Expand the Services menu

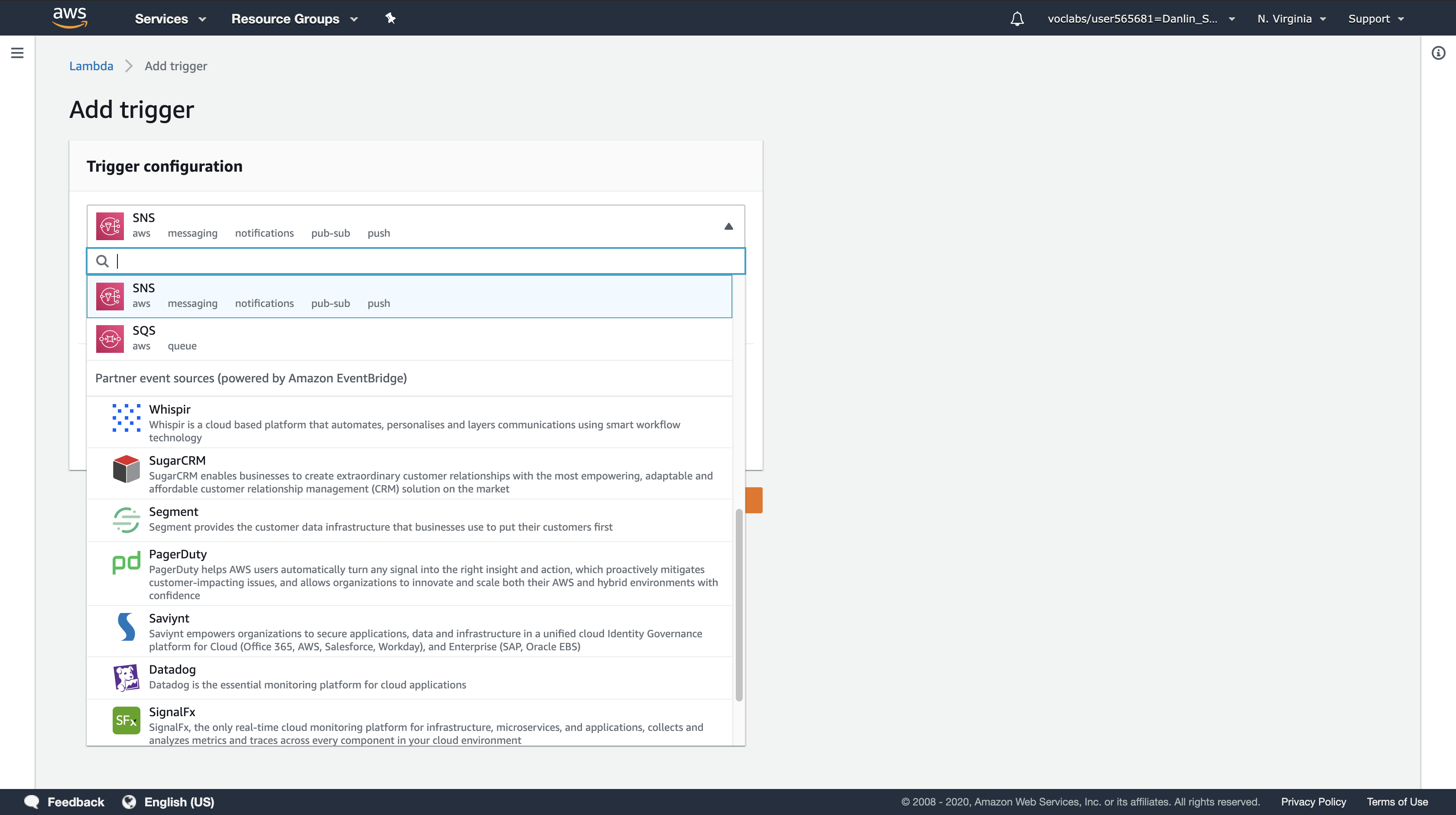coord(170,19)
